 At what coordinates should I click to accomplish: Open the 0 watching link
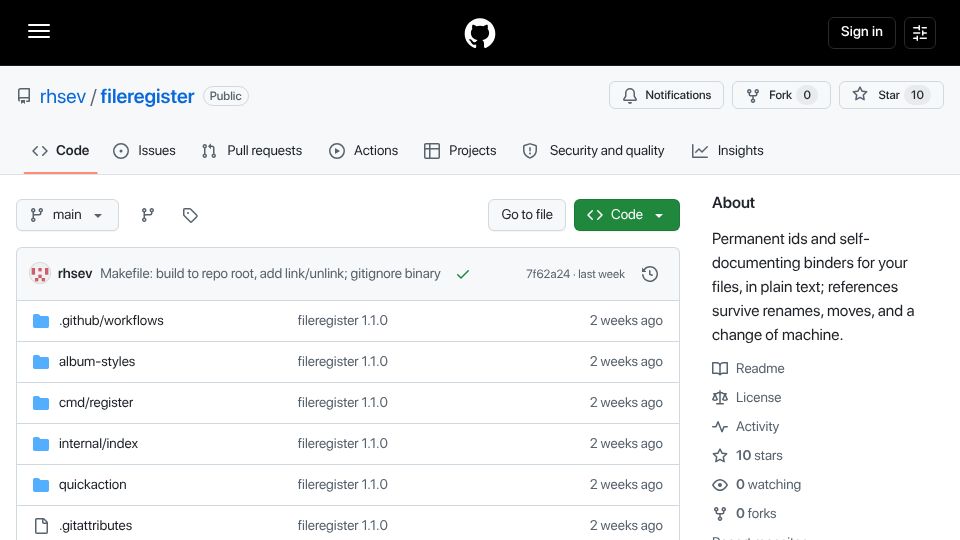pyautogui.click(x=756, y=485)
